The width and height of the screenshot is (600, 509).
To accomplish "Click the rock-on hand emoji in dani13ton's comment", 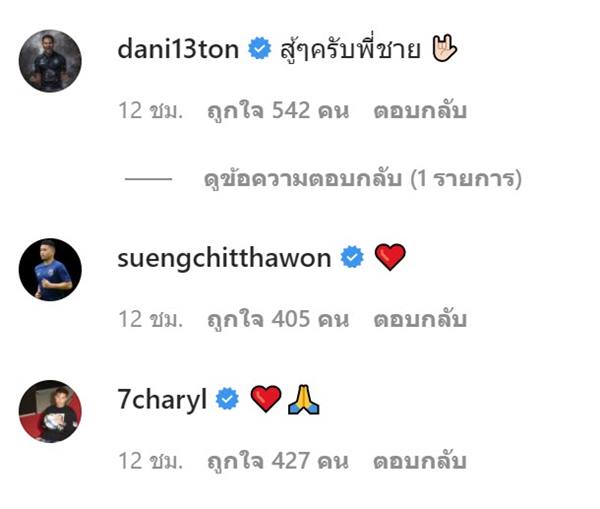I will 444,48.
